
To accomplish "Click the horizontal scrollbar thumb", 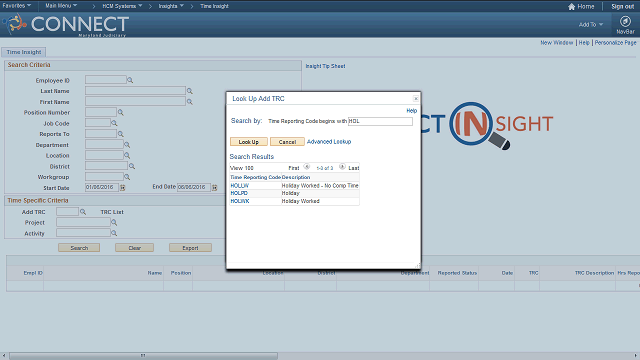I will [x=143, y=356].
